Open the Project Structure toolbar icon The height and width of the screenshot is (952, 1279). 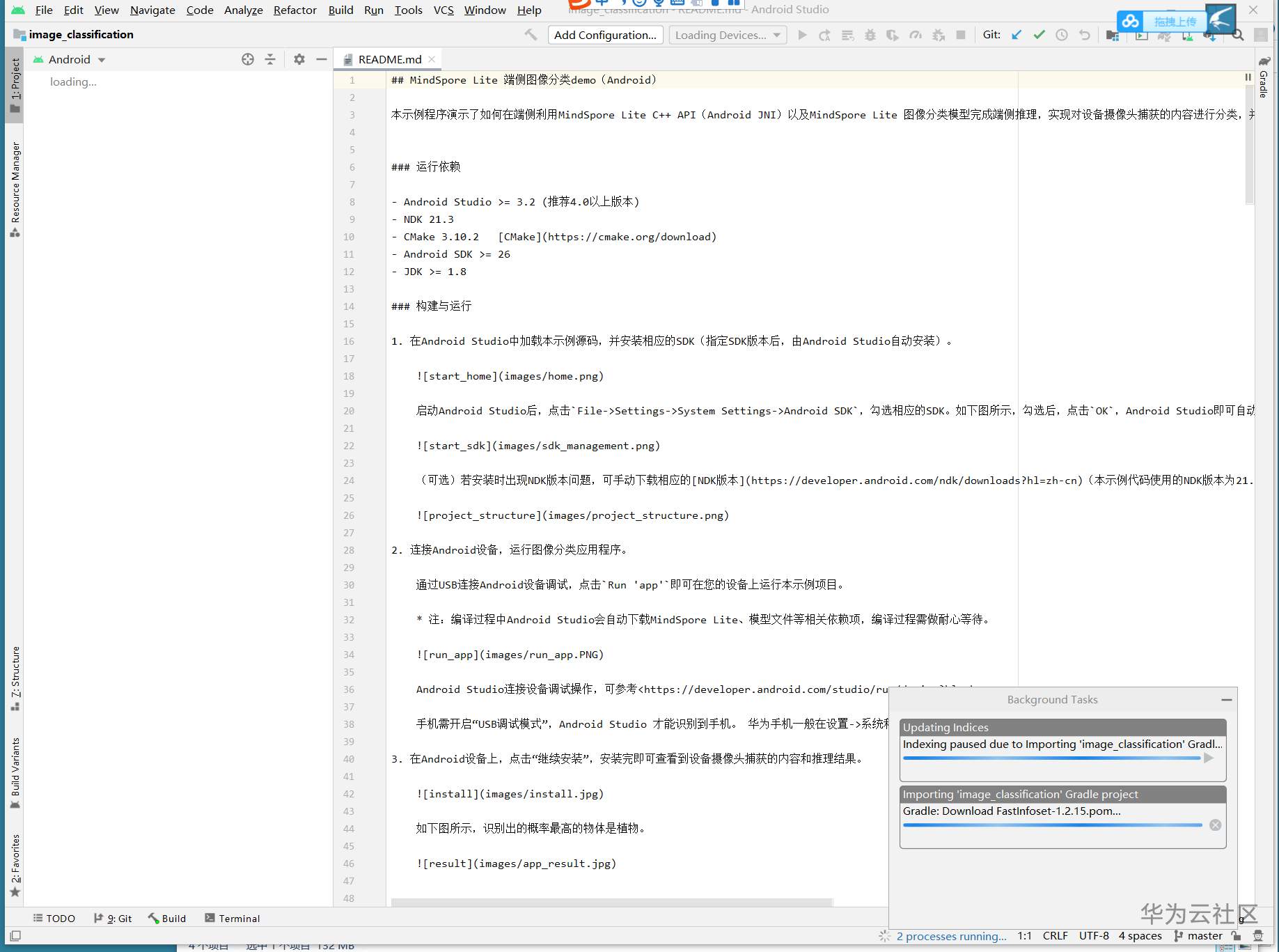pos(1113,36)
